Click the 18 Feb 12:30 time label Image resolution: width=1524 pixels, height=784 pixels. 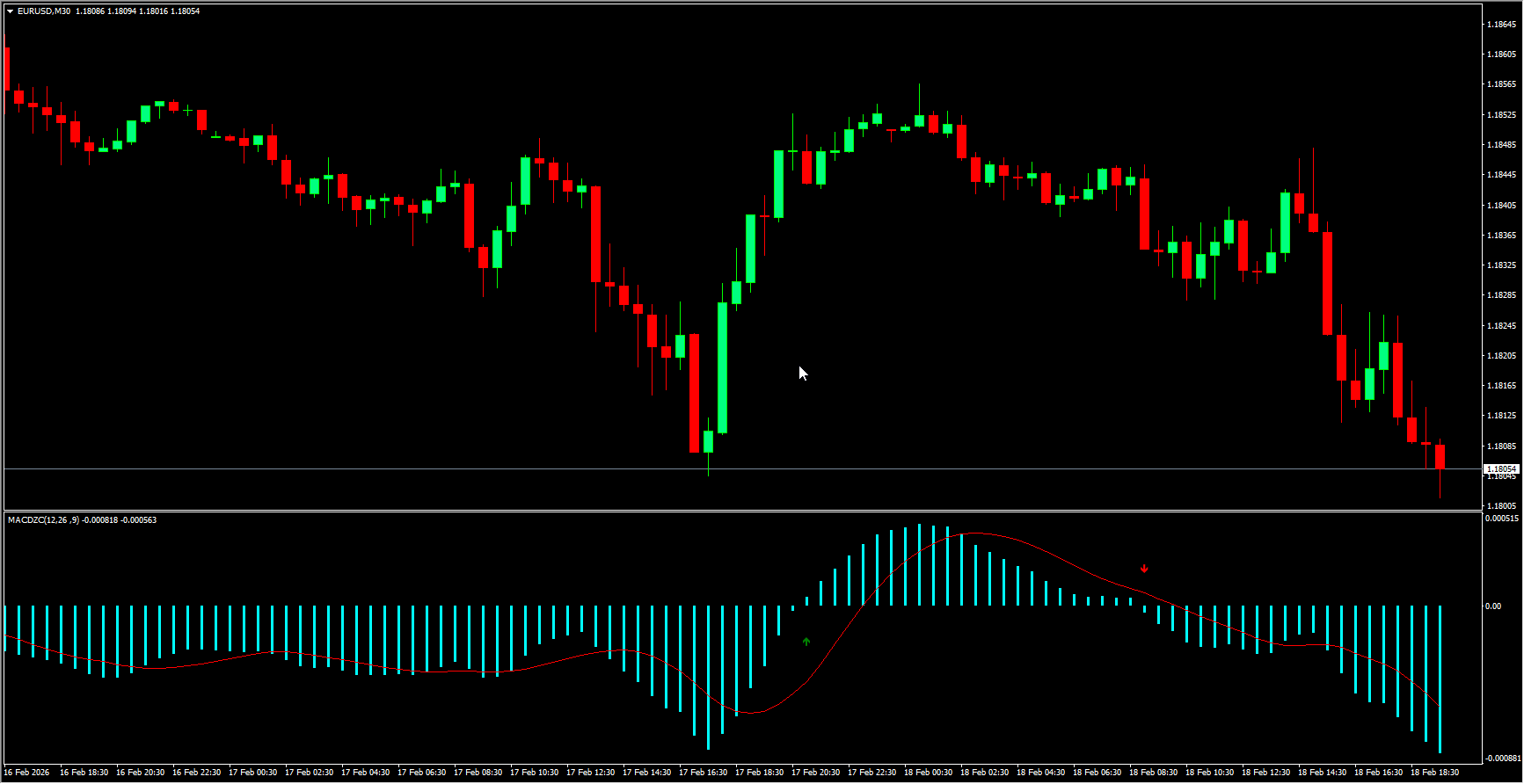pos(1265,773)
